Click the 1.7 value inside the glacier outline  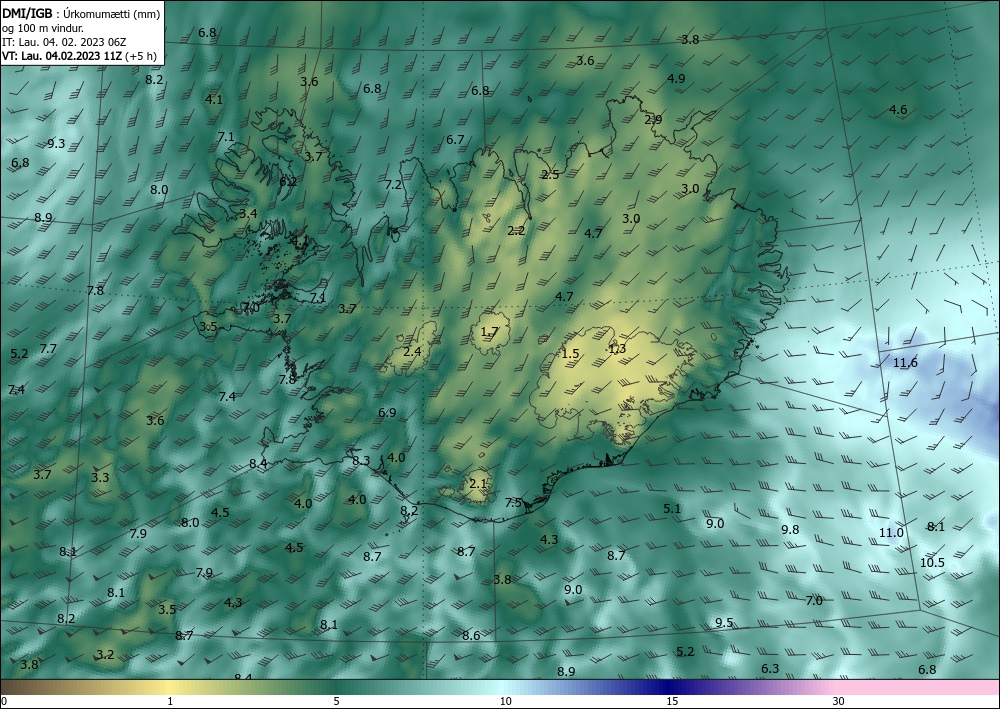pos(489,332)
